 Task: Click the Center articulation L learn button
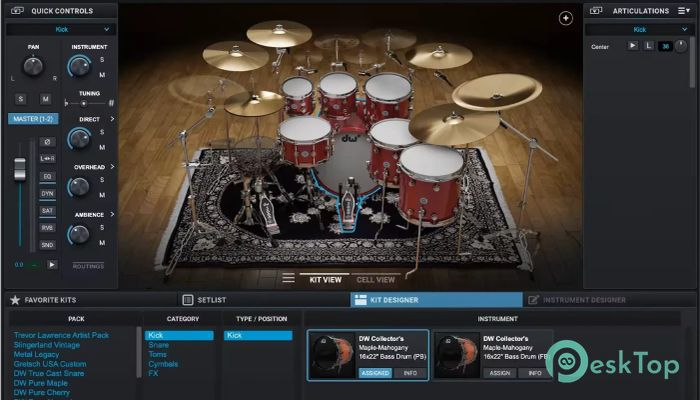[648, 46]
